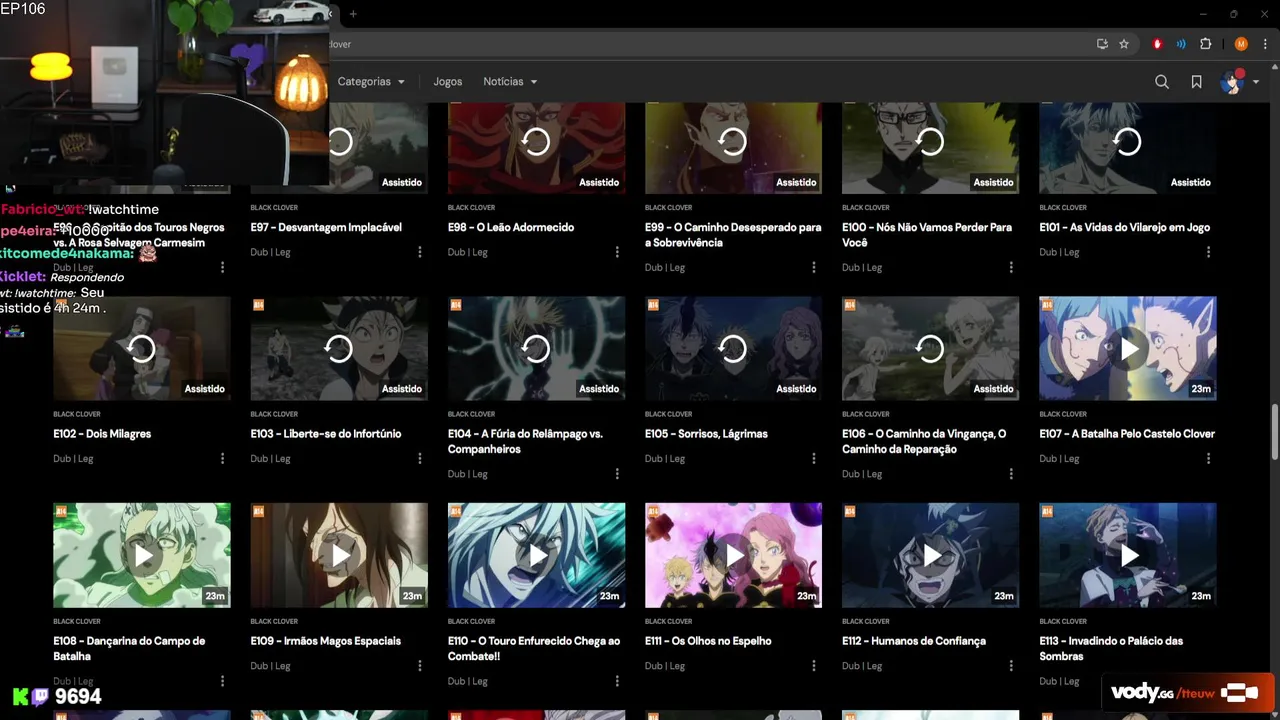Viewport: 1280px width, 720px height.
Task: Open options menu for E110 episode
Action: coord(617,681)
